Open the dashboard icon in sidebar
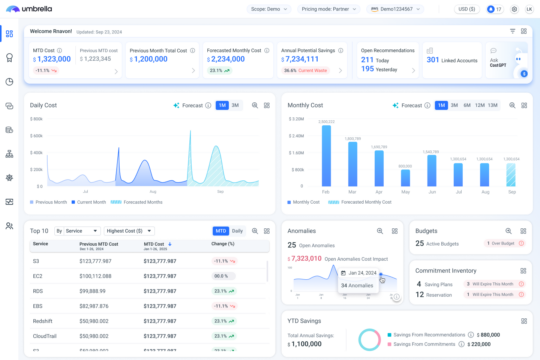 (x=9, y=34)
